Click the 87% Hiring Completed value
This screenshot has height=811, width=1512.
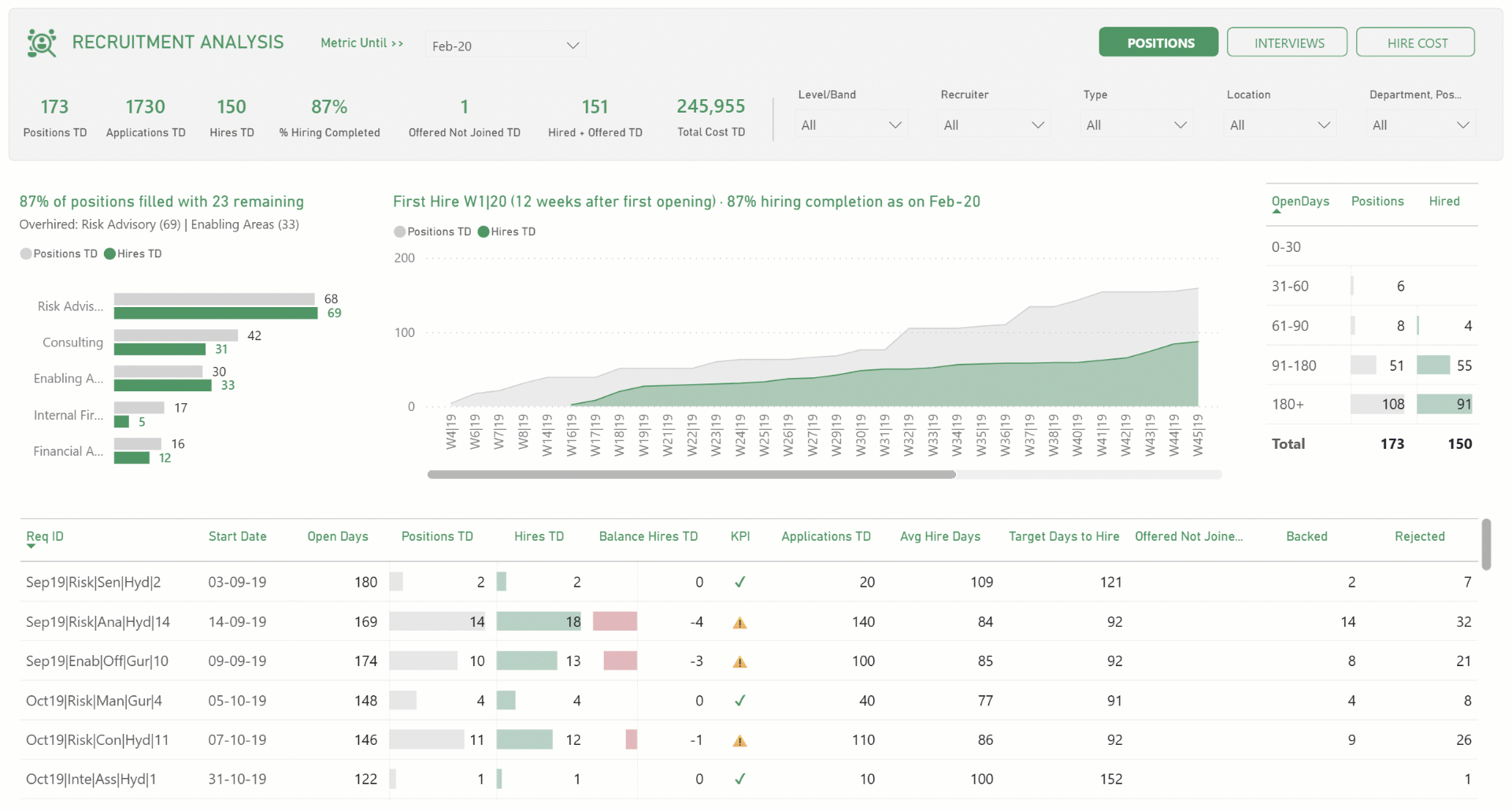click(x=329, y=106)
